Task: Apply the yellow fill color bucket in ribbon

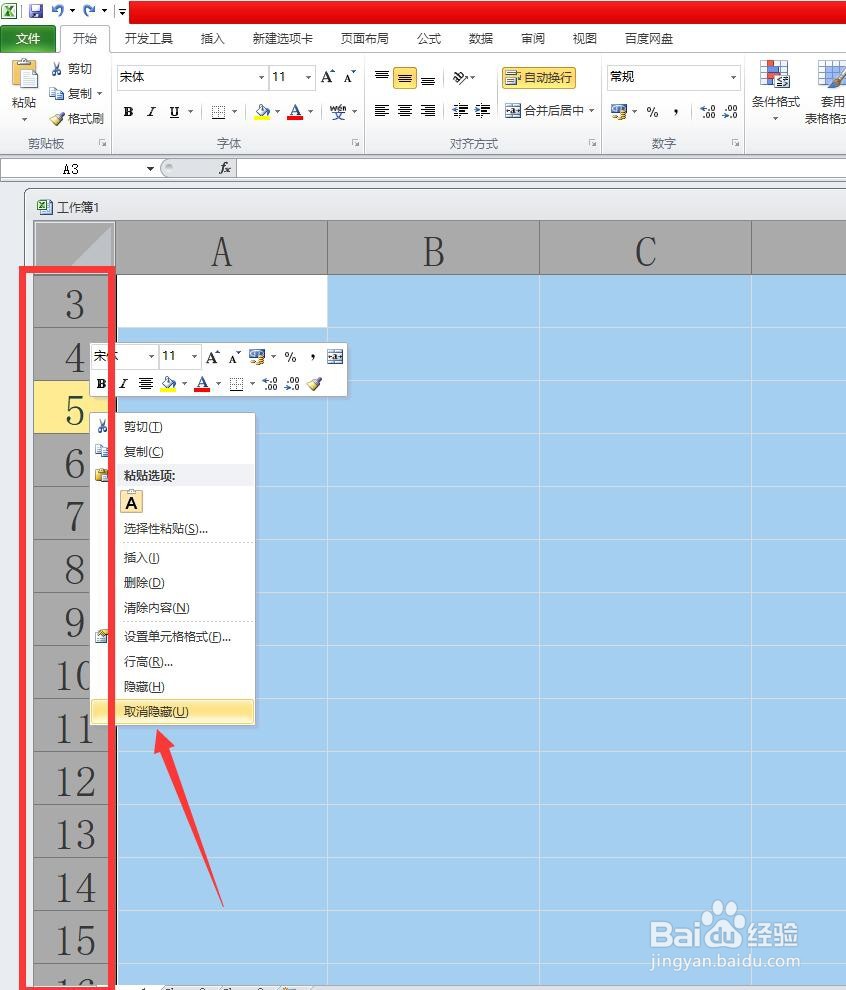Action: pyautogui.click(x=263, y=112)
